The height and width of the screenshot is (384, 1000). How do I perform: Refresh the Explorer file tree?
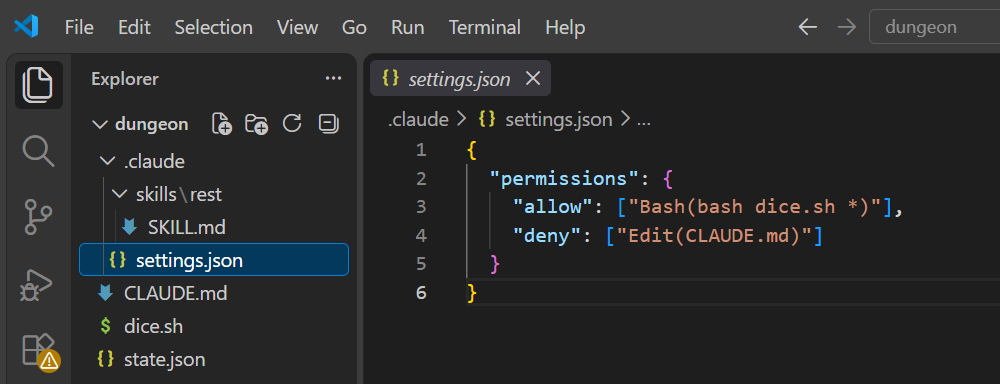tap(292, 123)
